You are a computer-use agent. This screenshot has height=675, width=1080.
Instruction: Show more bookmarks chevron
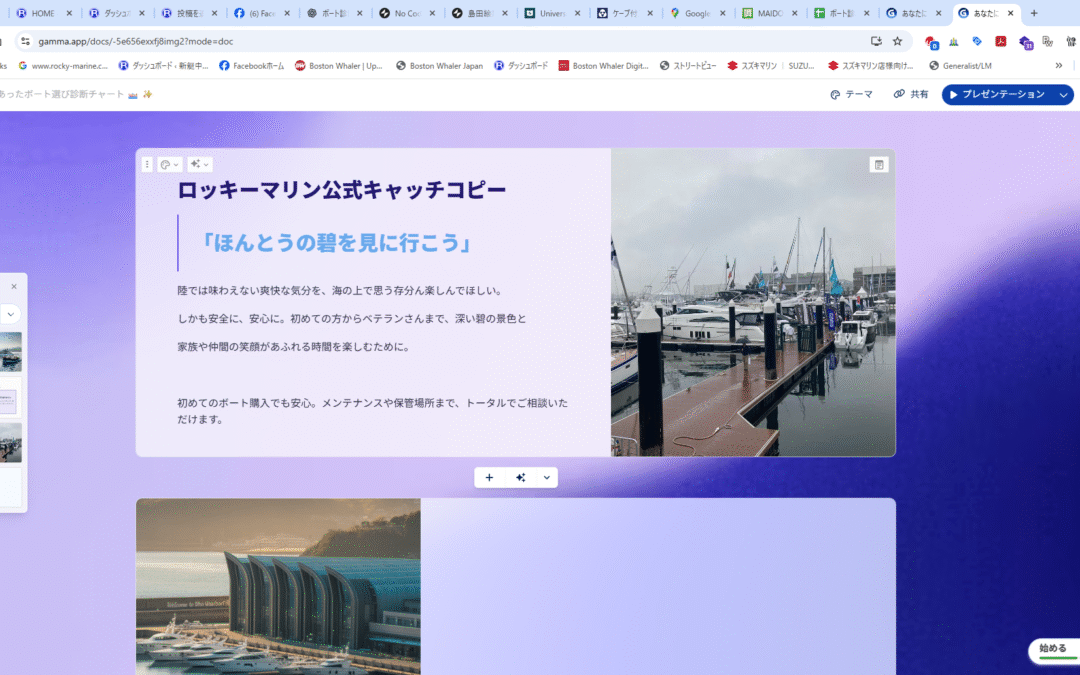point(1059,66)
